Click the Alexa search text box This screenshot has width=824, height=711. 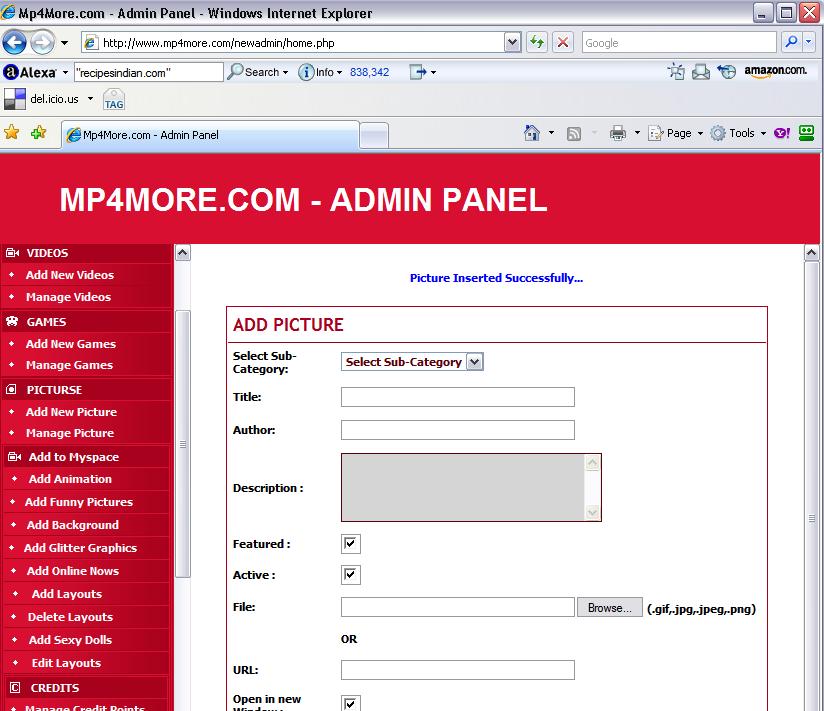149,73
